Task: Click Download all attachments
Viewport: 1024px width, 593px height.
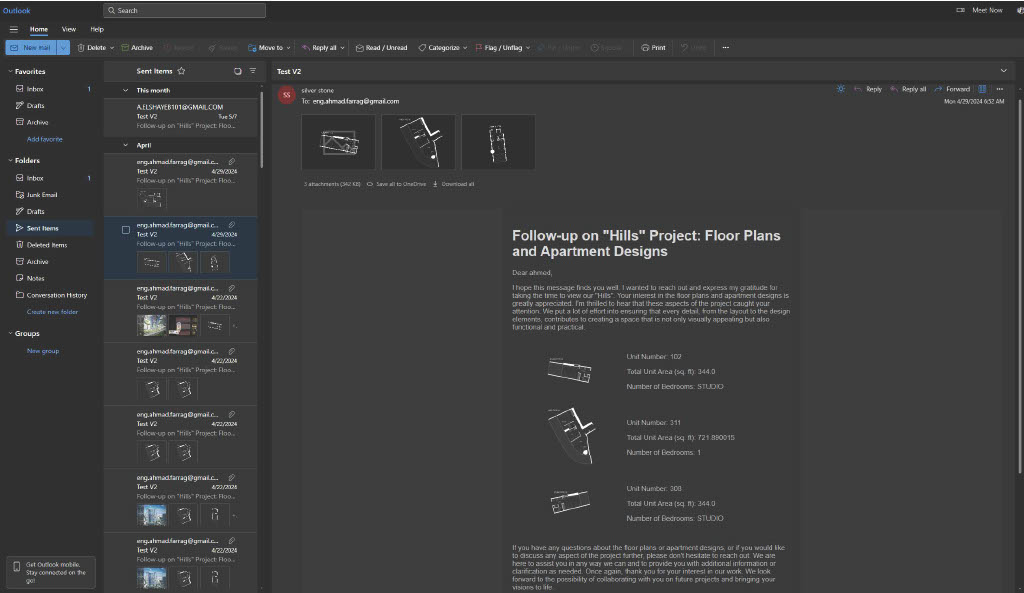Action: (x=453, y=184)
